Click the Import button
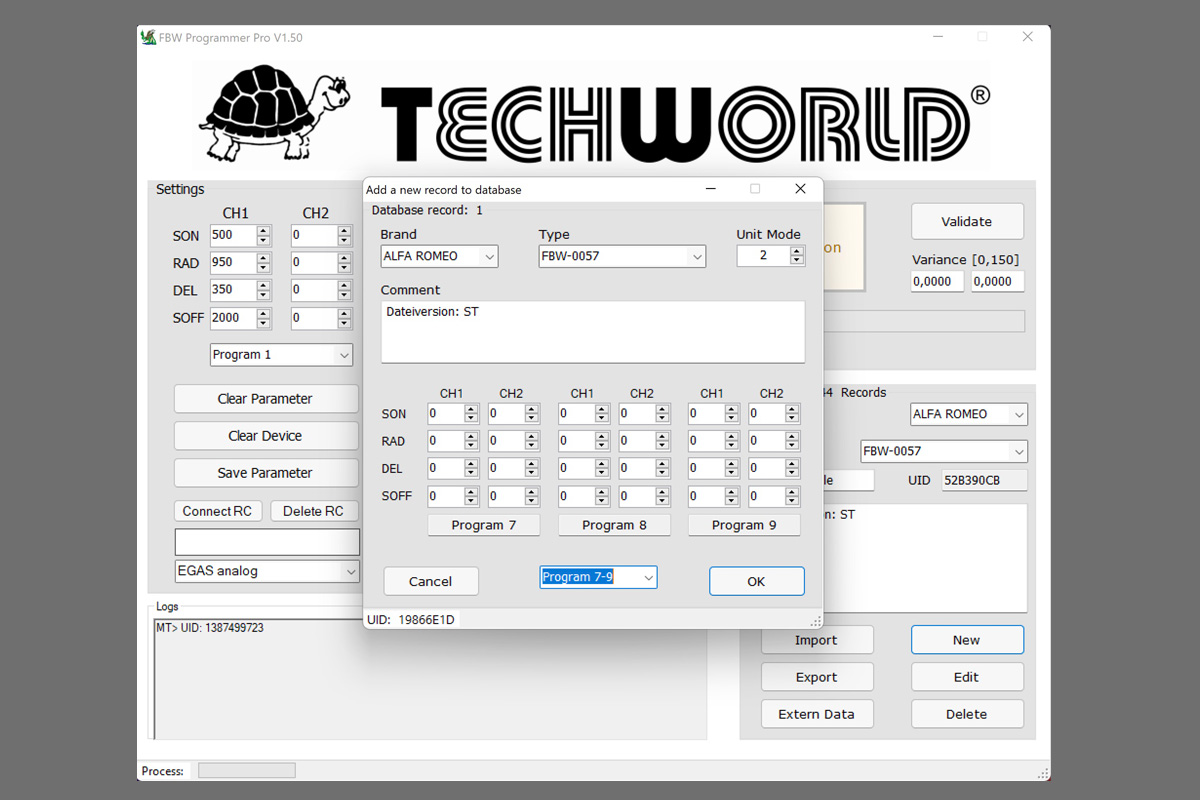This screenshot has height=800, width=1200. coord(817,640)
